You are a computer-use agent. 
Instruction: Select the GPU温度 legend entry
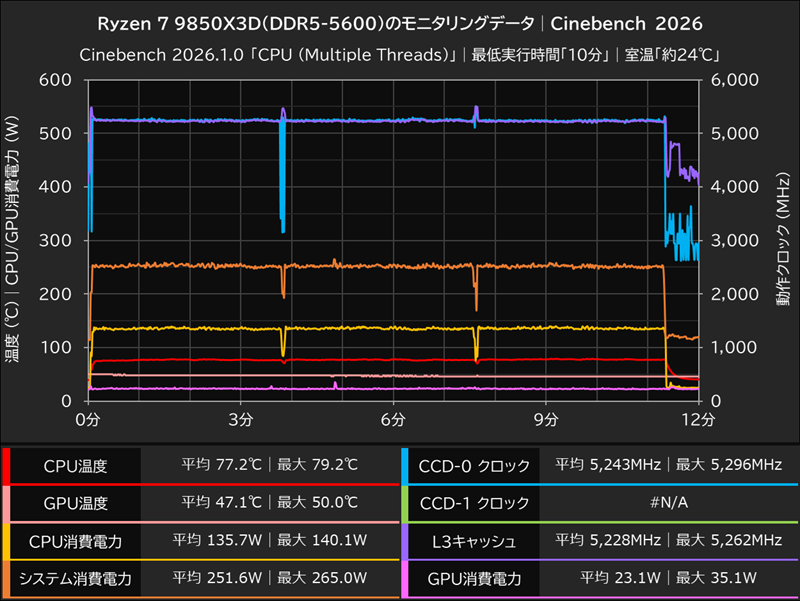pos(76,504)
